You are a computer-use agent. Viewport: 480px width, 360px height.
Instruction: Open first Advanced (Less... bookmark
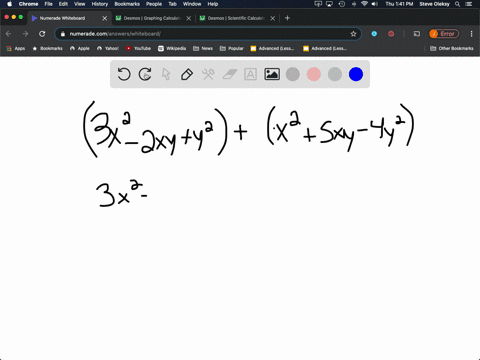(x=272, y=48)
